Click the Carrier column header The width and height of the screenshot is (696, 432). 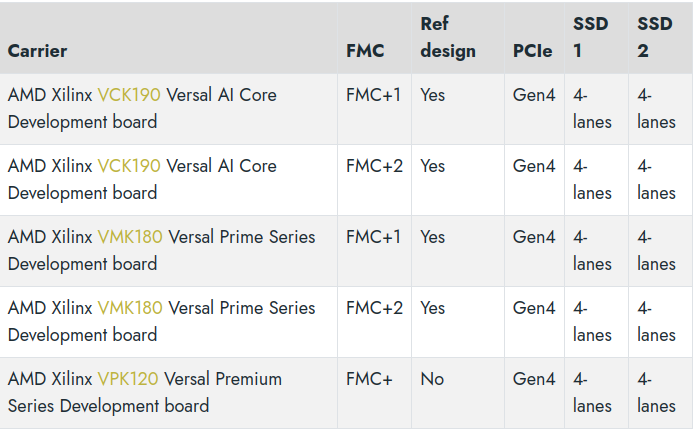(38, 50)
